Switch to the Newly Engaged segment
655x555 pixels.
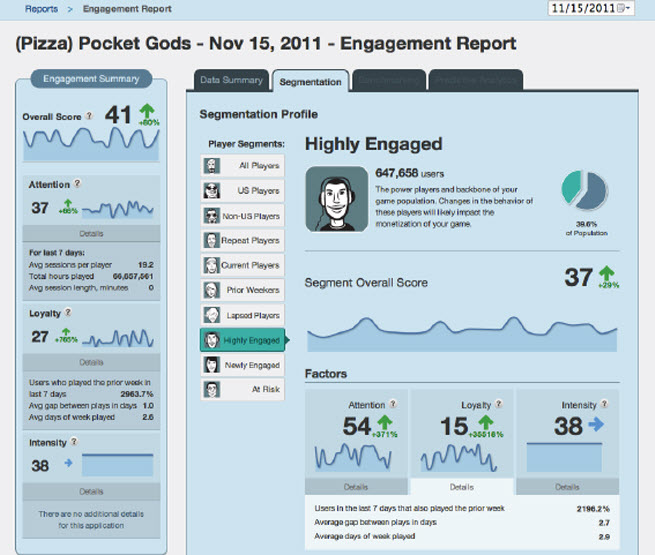pyautogui.click(x=243, y=365)
